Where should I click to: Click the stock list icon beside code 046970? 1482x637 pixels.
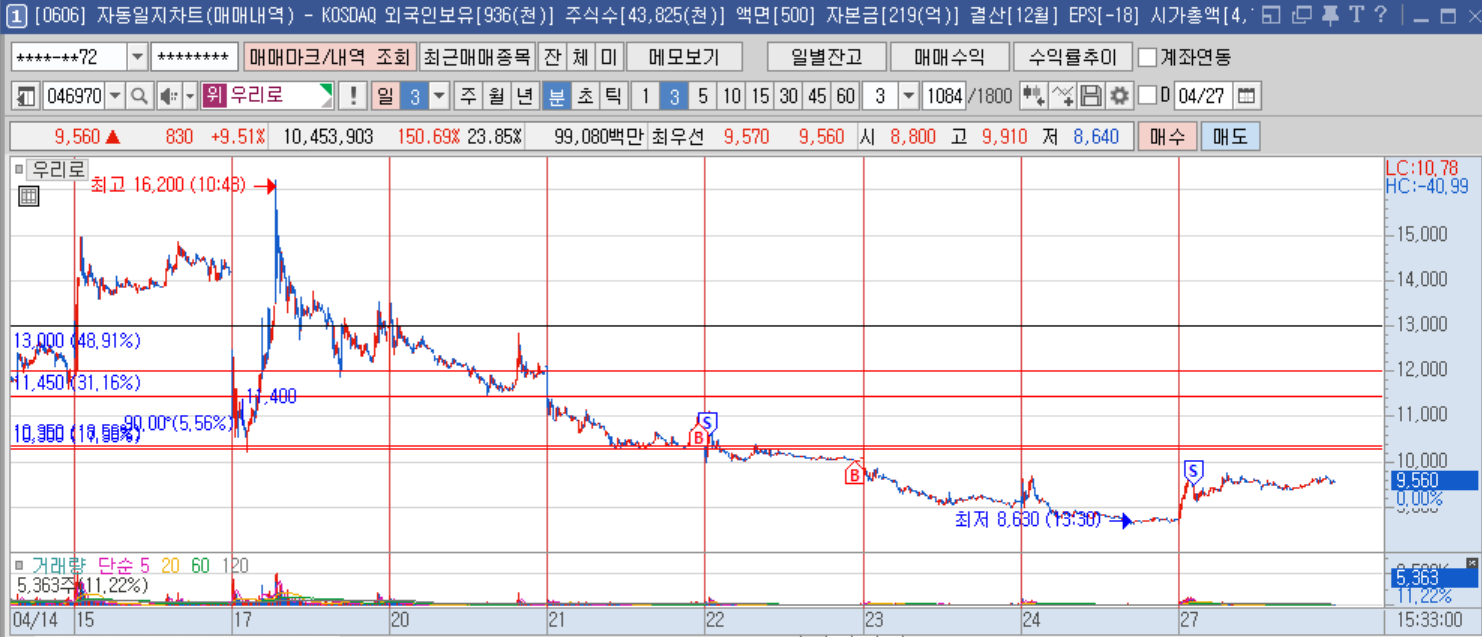point(27,96)
